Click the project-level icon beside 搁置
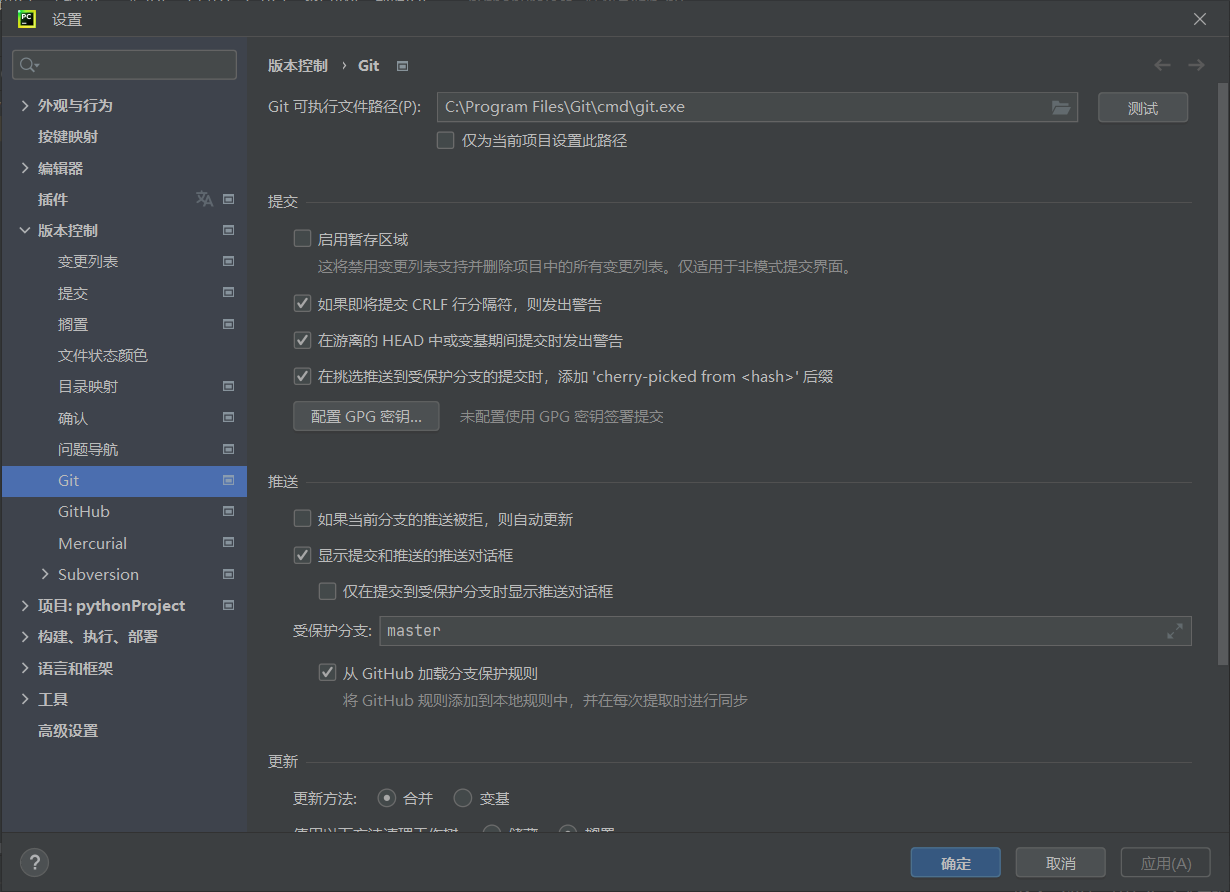Image resolution: width=1230 pixels, height=892 pixels. (x=229, y=324)
